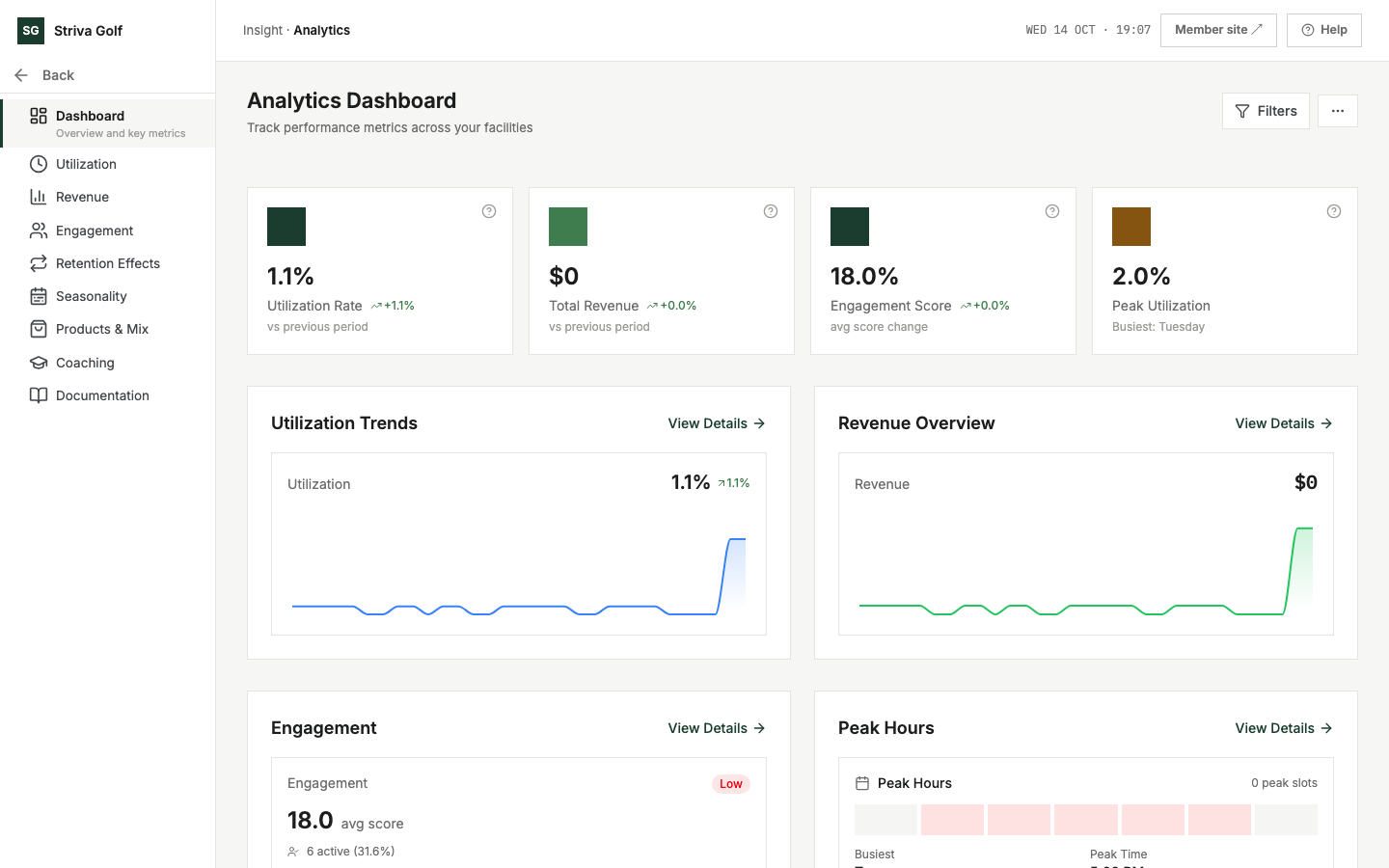This screenshot has width=1389, height=868.
Task: Open help tooltip on Engagement Score card
Action: click(1052, 211)
